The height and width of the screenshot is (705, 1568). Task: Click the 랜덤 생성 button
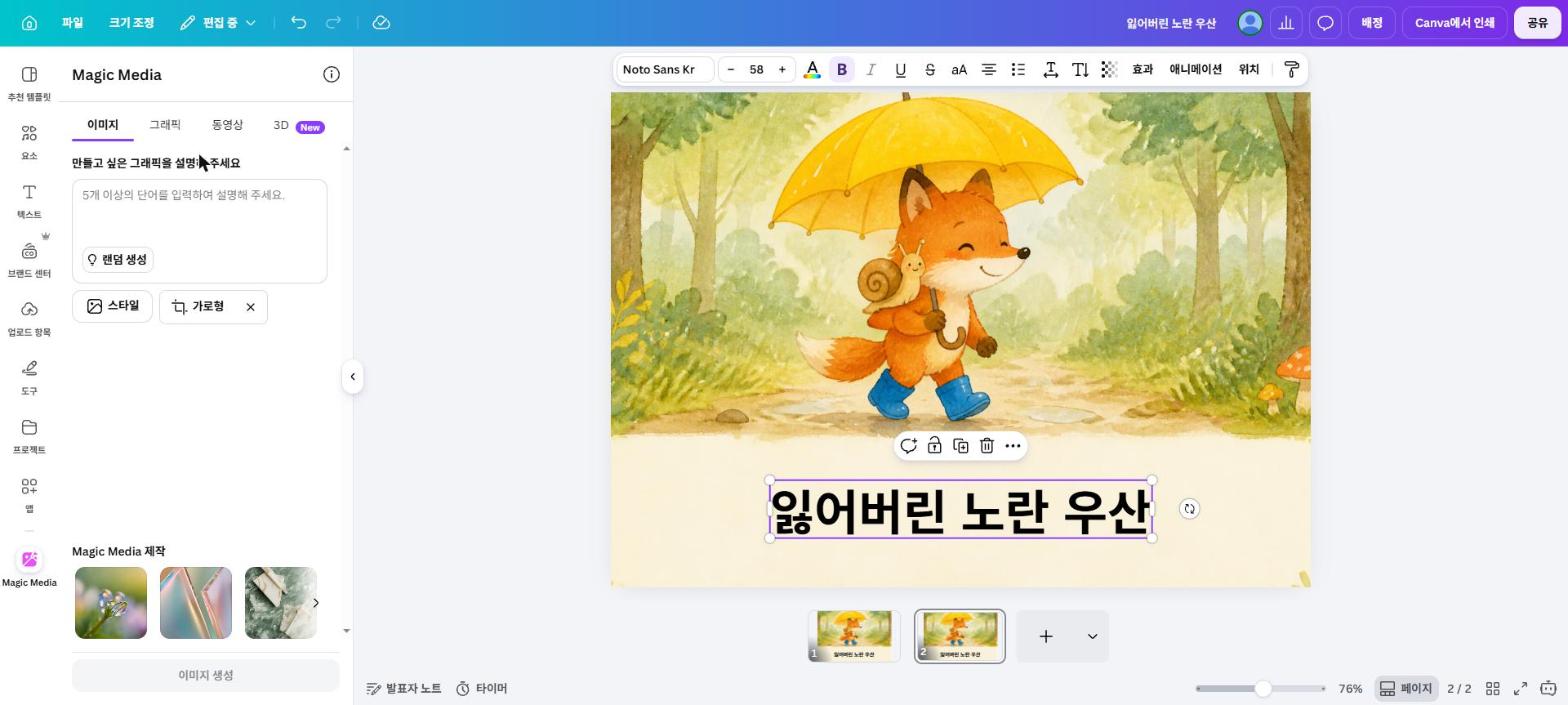click(118, 260)
